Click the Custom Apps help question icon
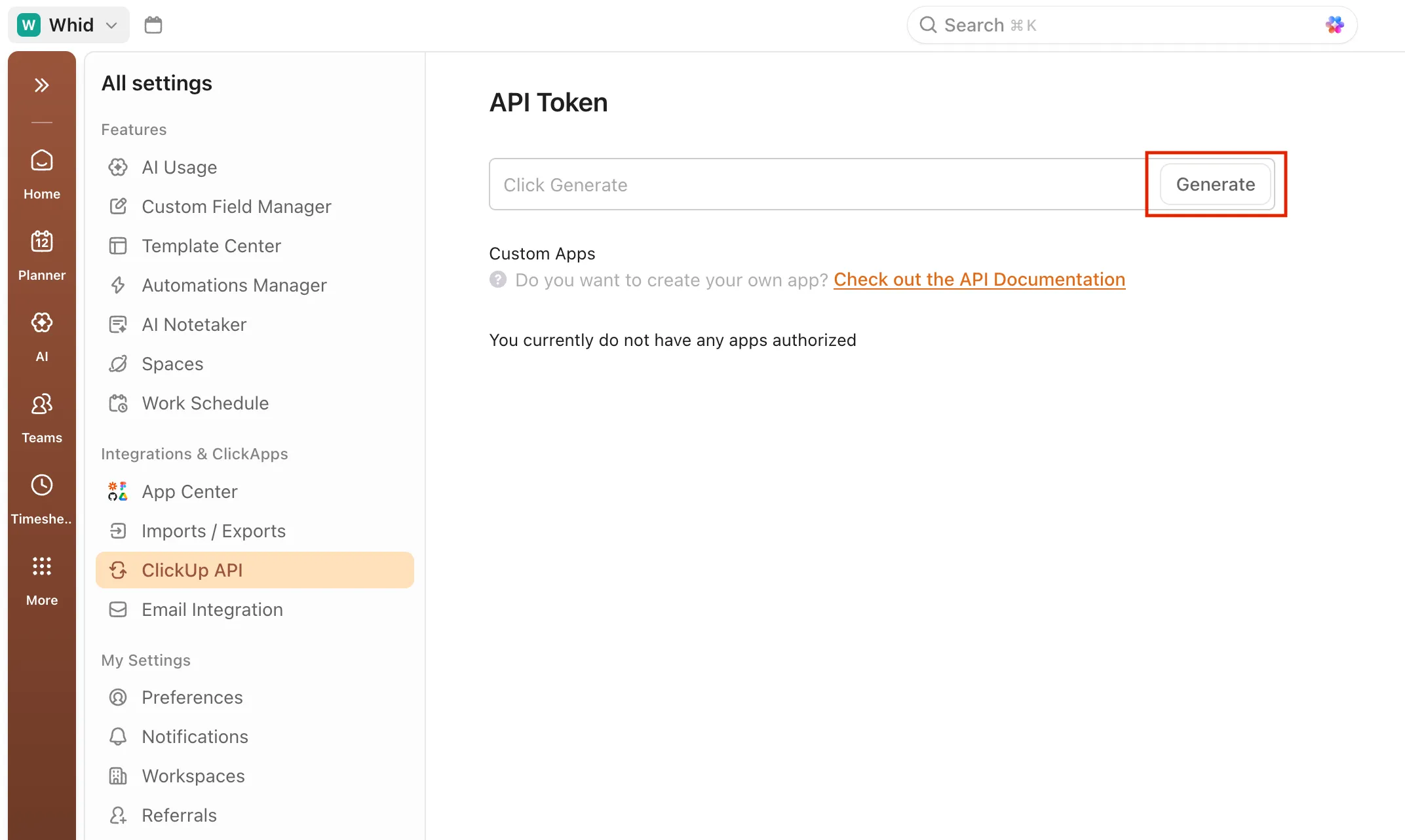 pos(498,280)
